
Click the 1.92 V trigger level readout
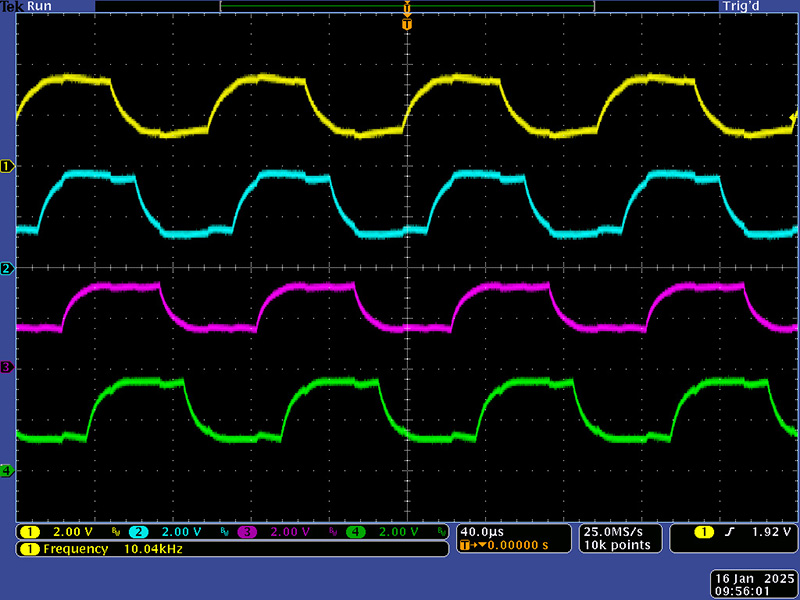[x=772, y=532]
